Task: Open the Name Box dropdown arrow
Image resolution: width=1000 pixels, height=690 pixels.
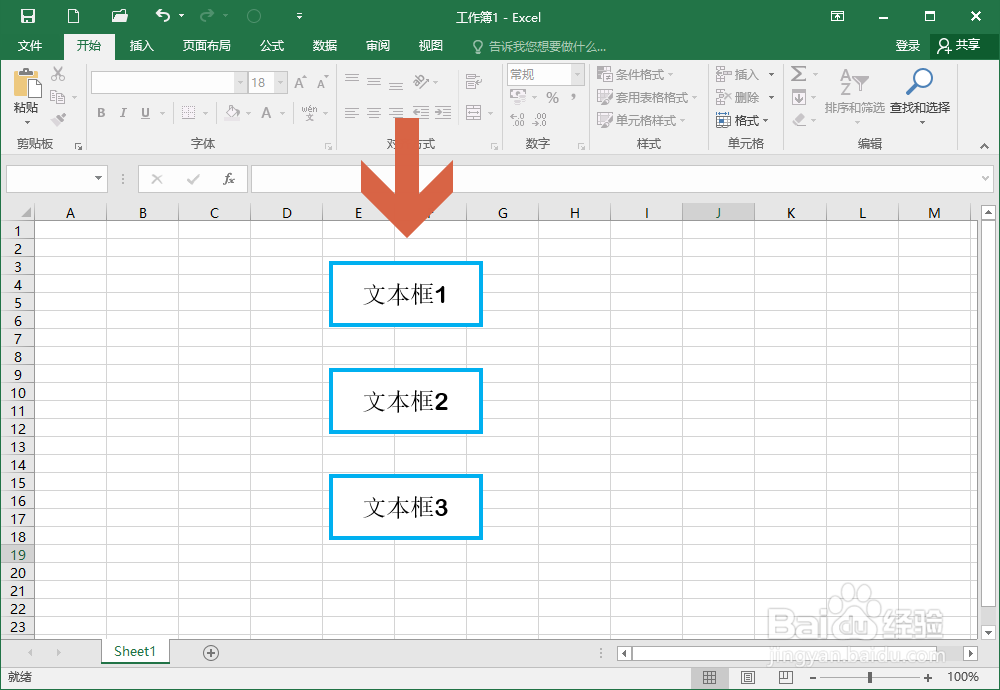Action: tap(98, 179)
